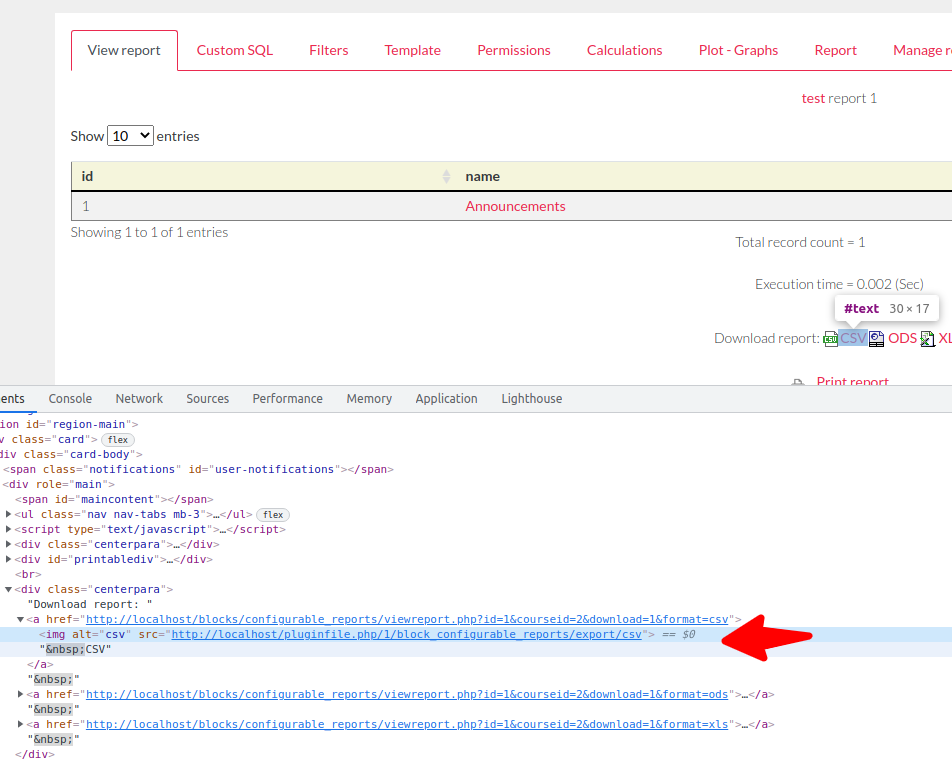
Task: Click the XLS spreadsheet icon
Action: click(x=927, y=339)
